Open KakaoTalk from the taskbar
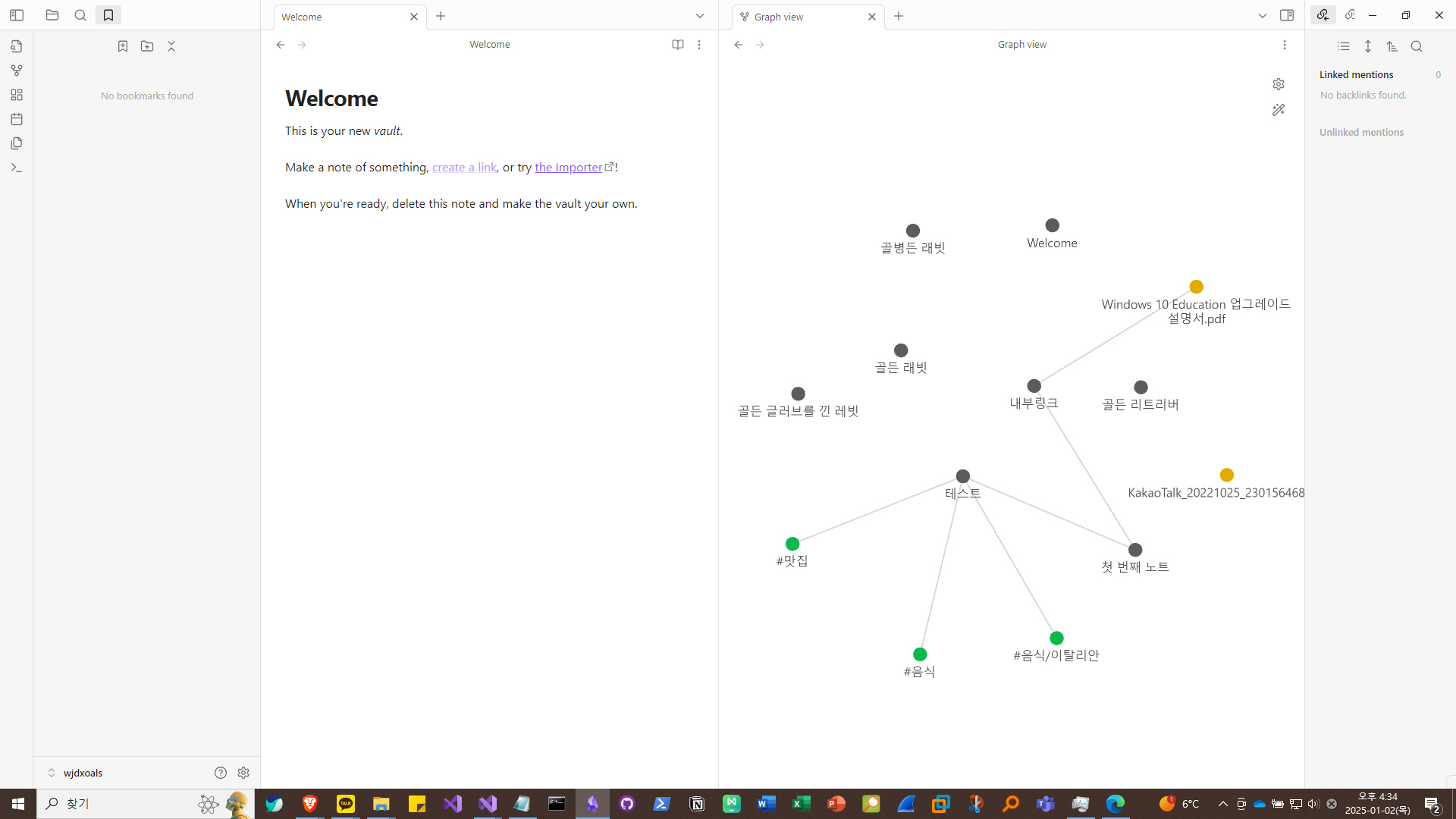The image size is (1456, 819). point(346,803)
